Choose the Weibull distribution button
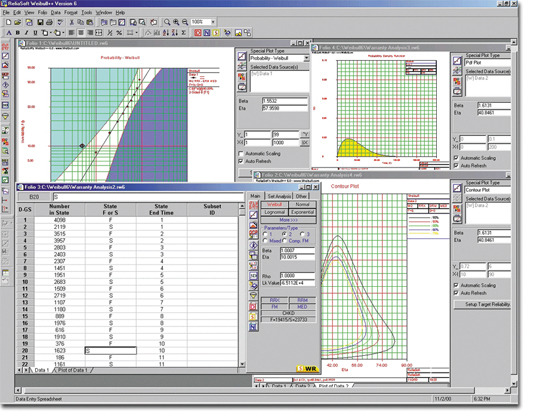 coord(274,205)
